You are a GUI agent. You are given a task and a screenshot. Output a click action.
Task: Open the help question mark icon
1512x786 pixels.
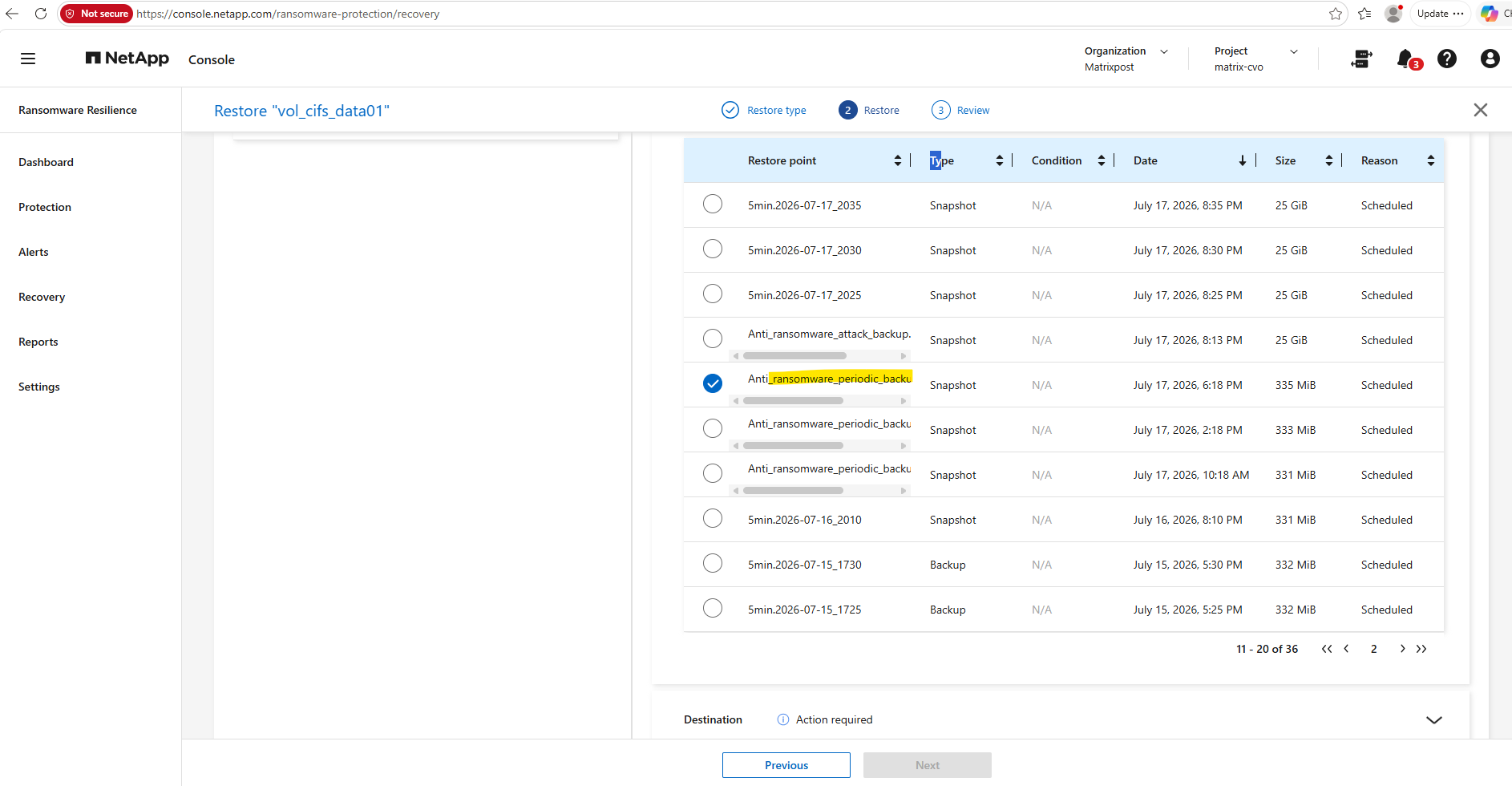coord(1447,59)
